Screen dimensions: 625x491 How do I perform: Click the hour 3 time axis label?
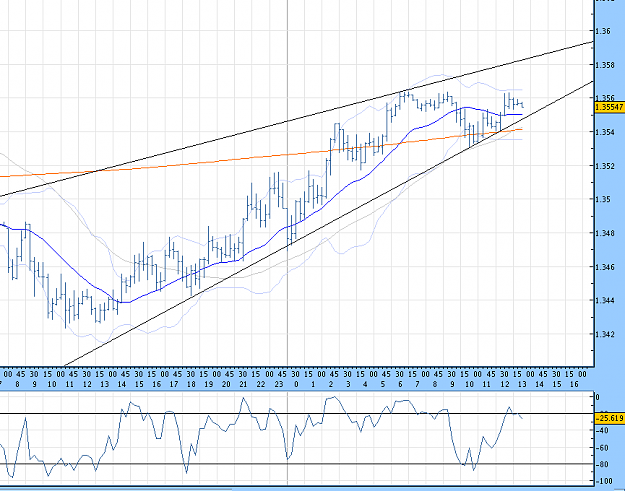coord(348,384)
